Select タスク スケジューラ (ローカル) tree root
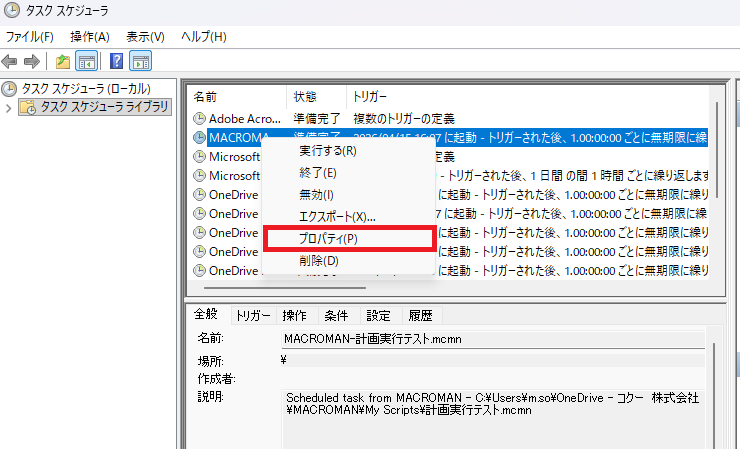The height and width of the screenshot is (449, 740). click(86, 88)
